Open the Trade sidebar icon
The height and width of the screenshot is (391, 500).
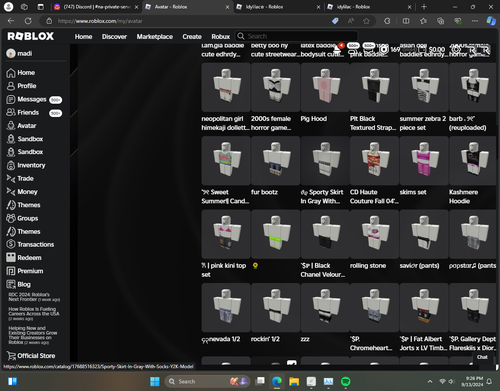tap(11, 179)
